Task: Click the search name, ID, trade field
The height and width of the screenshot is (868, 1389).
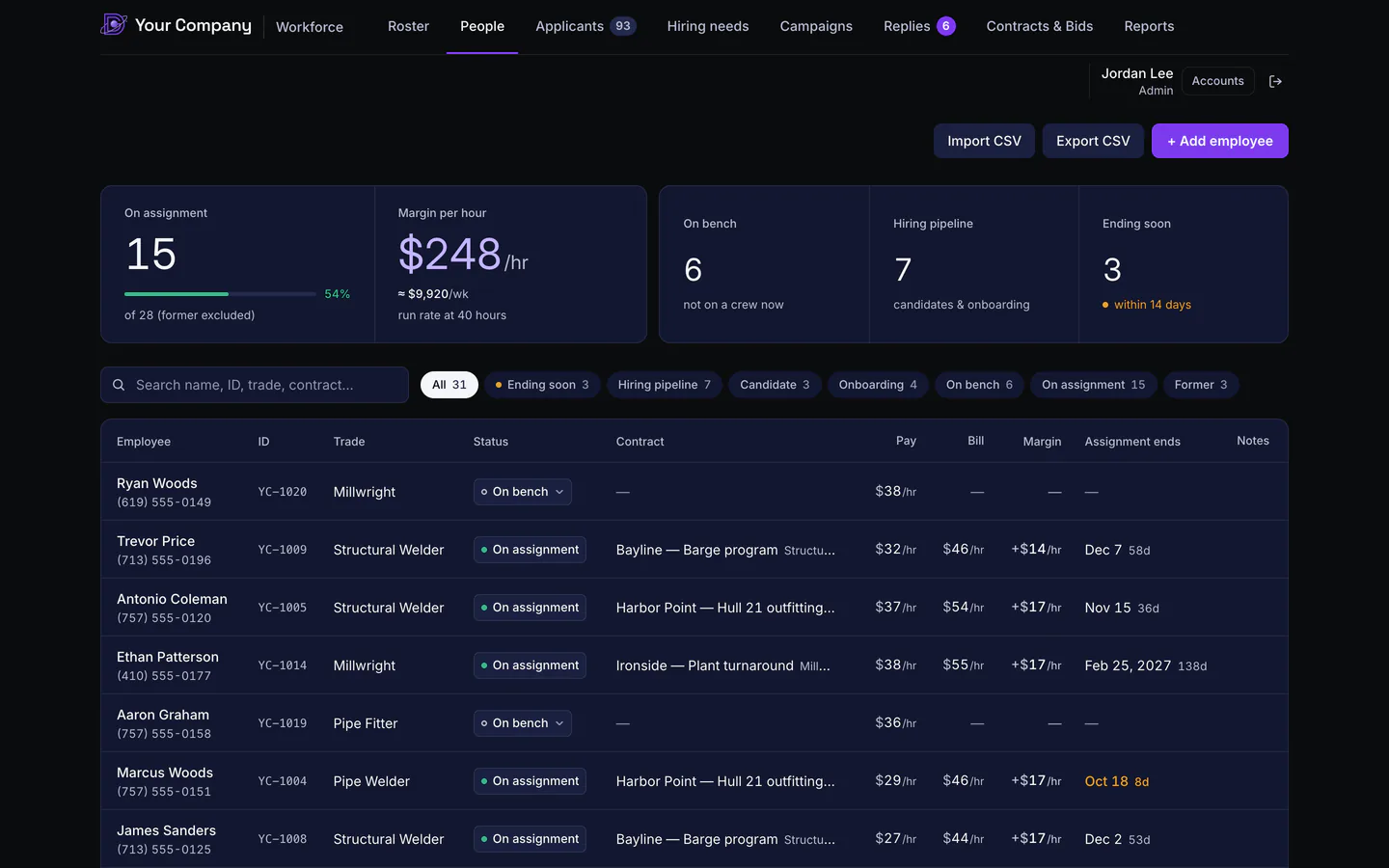Action: (x=255, y=385)
